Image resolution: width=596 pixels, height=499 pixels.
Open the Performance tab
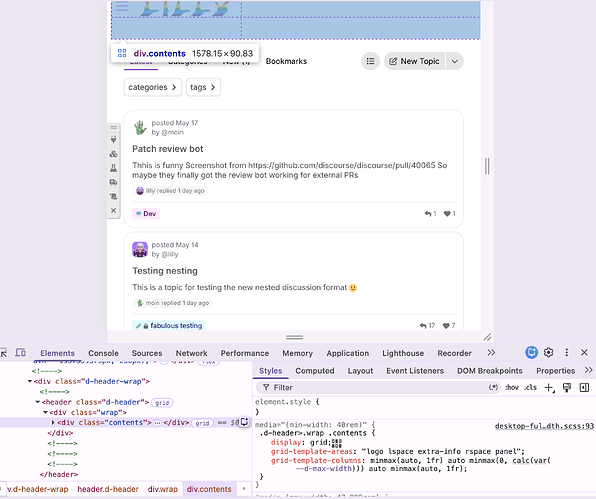click(245, 353)
